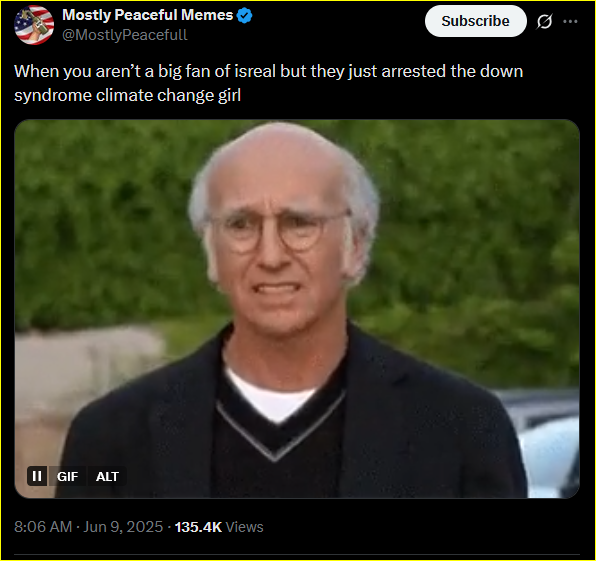
Task: View the 135.4K view count
Action: (x=198, y=527)
